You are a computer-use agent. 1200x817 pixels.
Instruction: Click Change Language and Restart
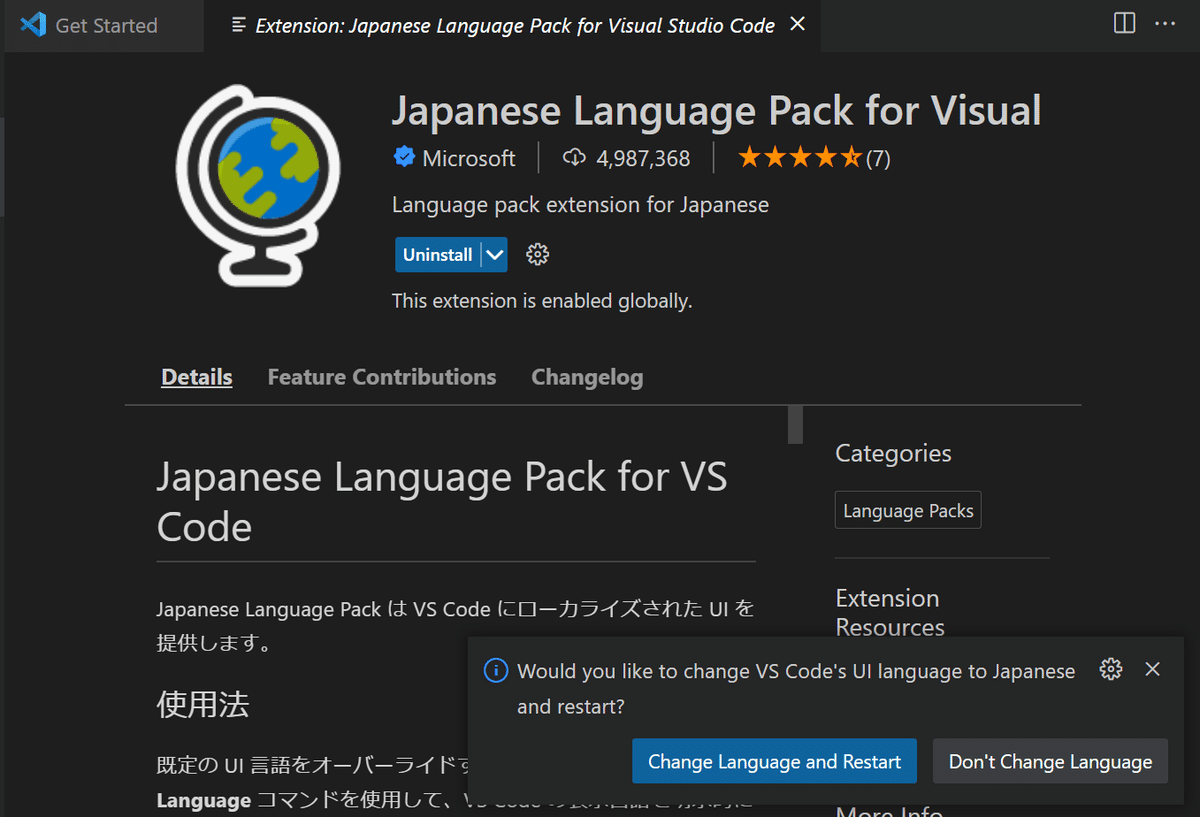774,761
